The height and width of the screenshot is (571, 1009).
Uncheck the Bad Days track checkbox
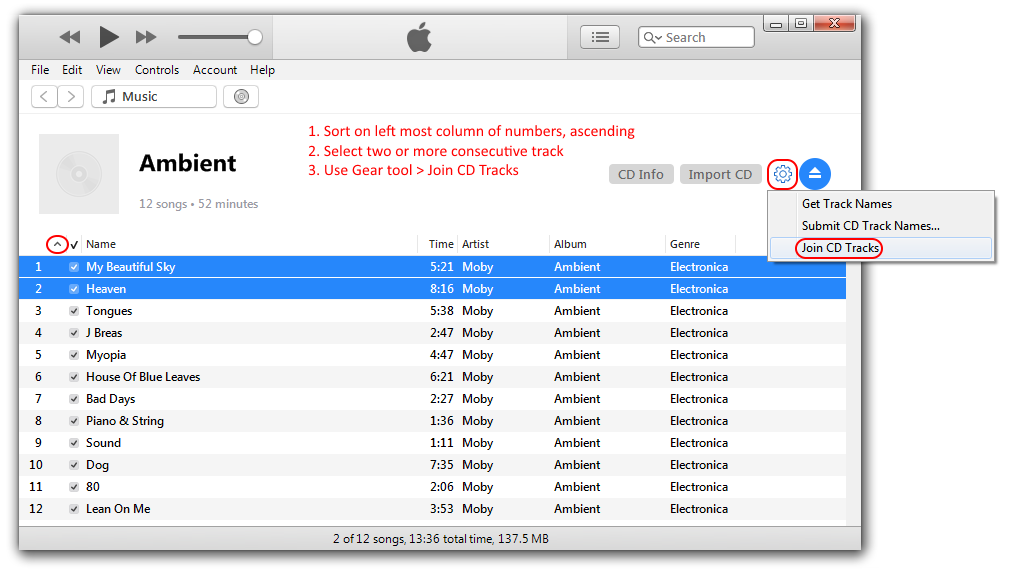(x=74, y=399)
